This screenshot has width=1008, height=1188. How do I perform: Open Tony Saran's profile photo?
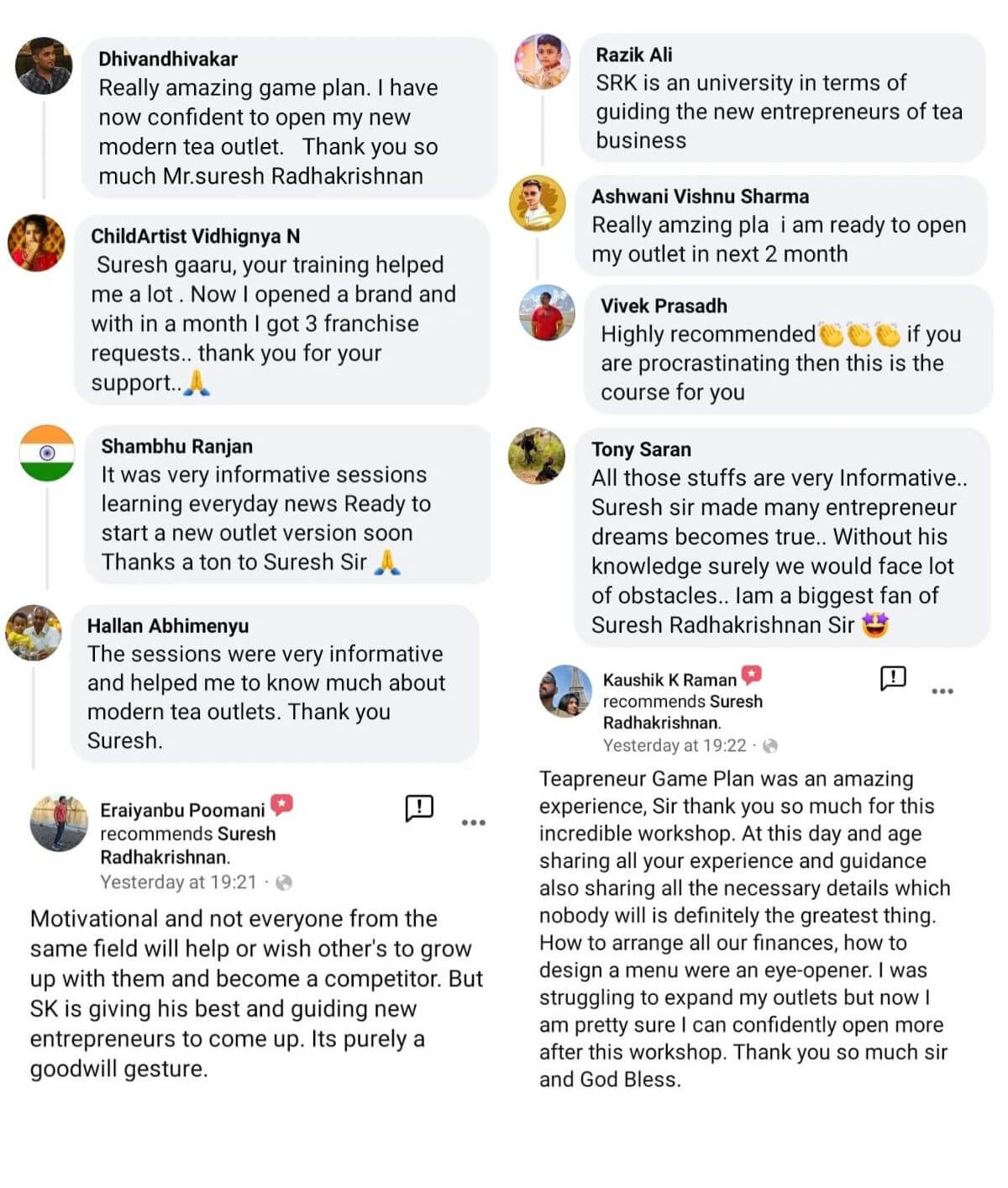click(x=537, y=455)
